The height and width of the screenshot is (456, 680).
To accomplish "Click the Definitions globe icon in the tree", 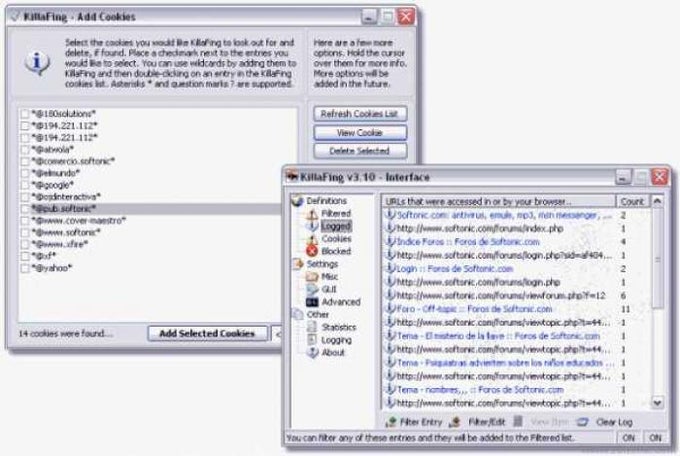I will pyautogui.click(x=298, y=201).
